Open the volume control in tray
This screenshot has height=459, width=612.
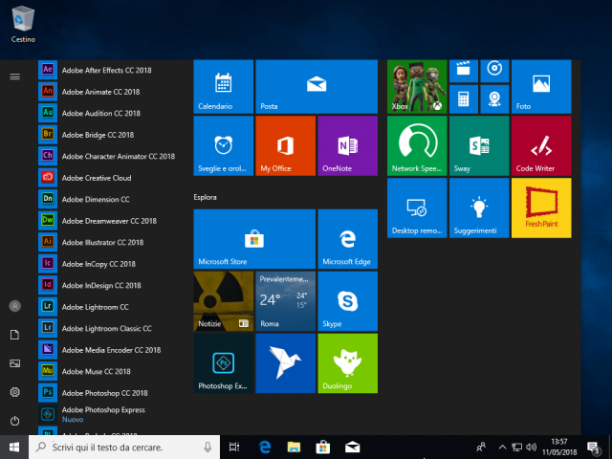[531, 447]
